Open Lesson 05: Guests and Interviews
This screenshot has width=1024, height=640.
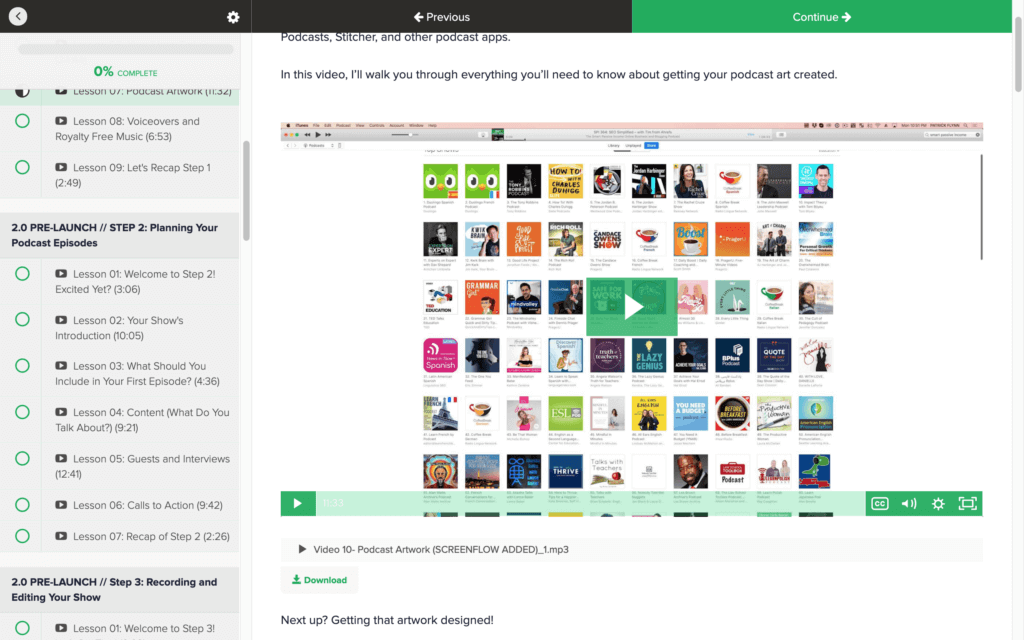pos(142,466)
